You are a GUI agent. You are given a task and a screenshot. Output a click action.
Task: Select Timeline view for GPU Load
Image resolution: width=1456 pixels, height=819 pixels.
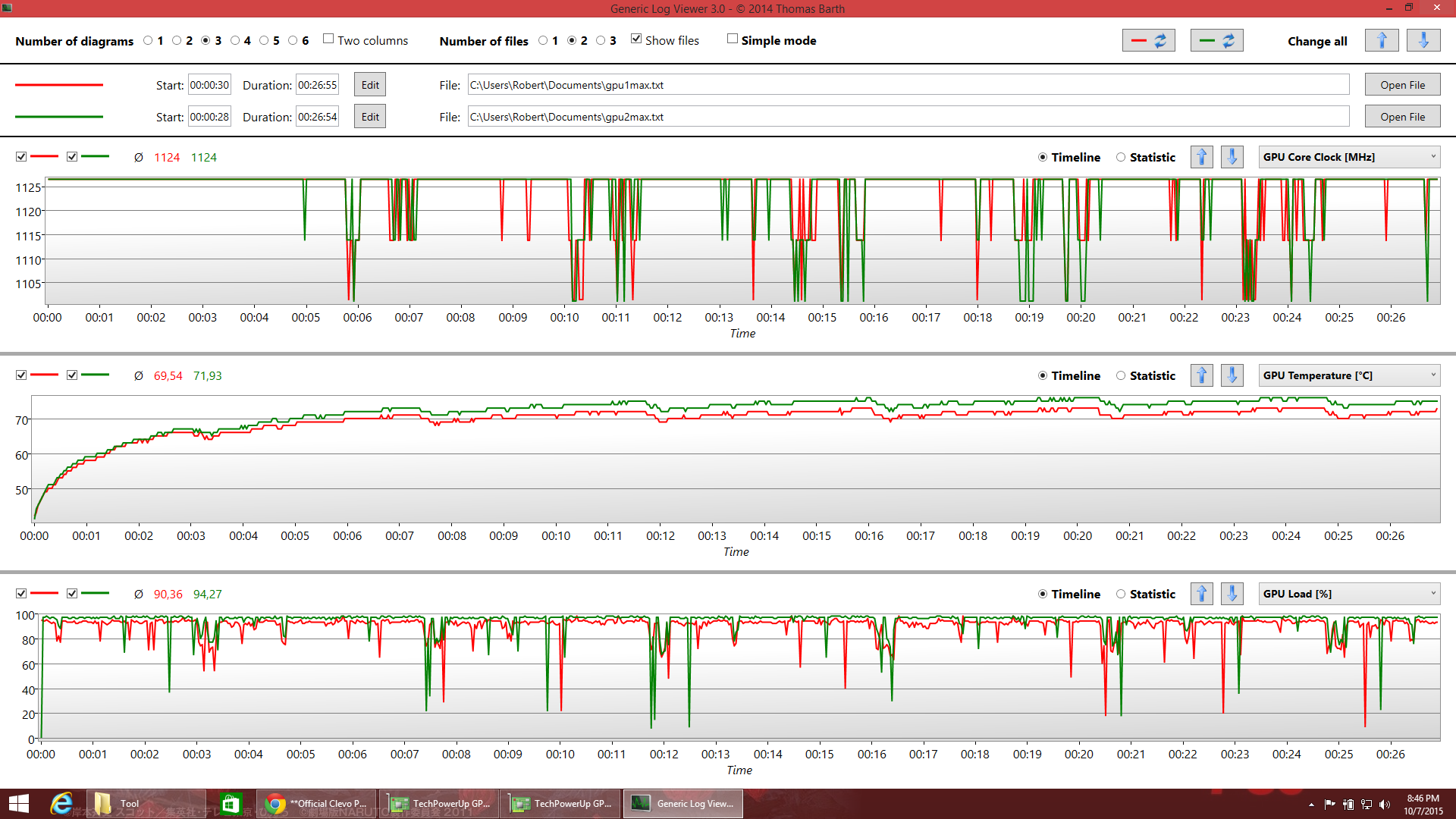pos(1043,595)
